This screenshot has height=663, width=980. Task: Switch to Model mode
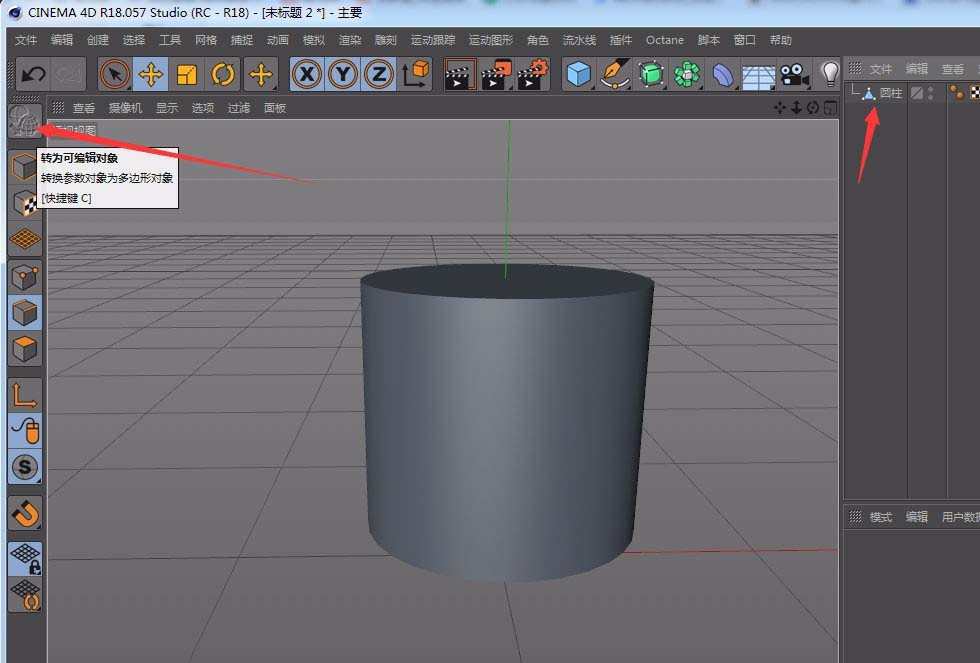pos(24,167)
